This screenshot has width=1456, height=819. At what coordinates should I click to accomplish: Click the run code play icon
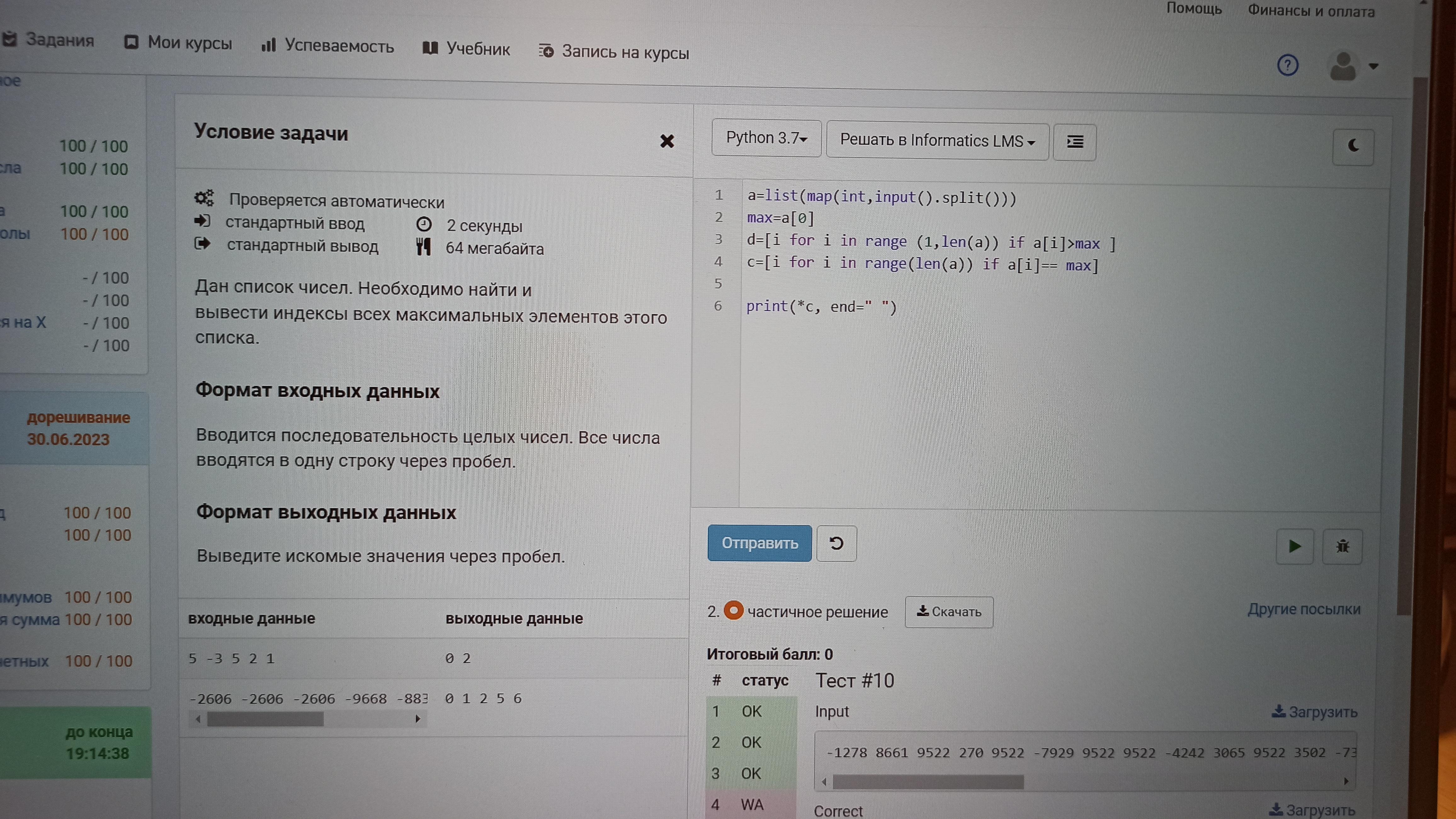click(x=1294, y=547)
